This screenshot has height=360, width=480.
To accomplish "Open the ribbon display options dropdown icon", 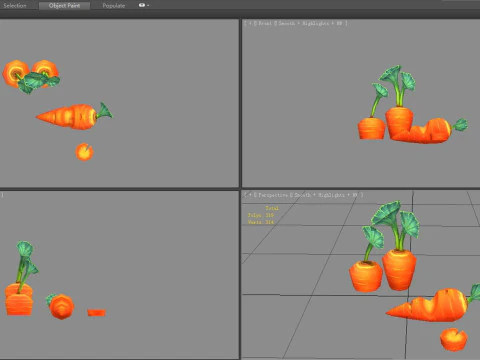I will click(x=143, y=5).
